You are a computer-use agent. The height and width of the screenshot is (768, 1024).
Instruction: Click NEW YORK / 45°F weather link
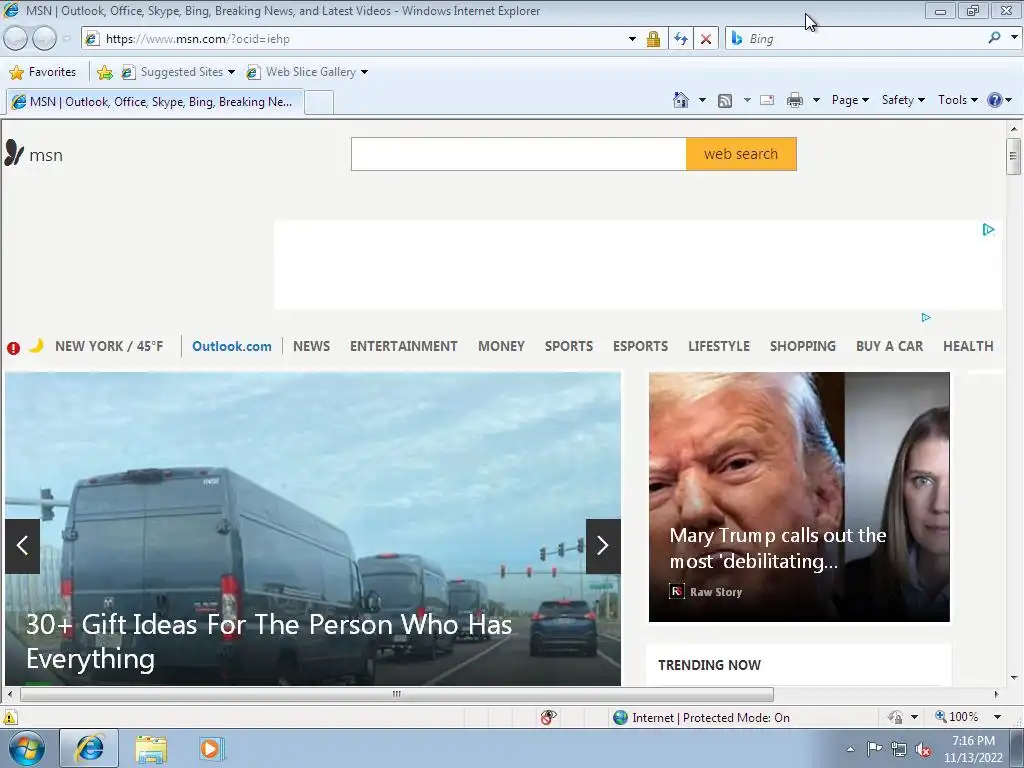pos(109,346)
